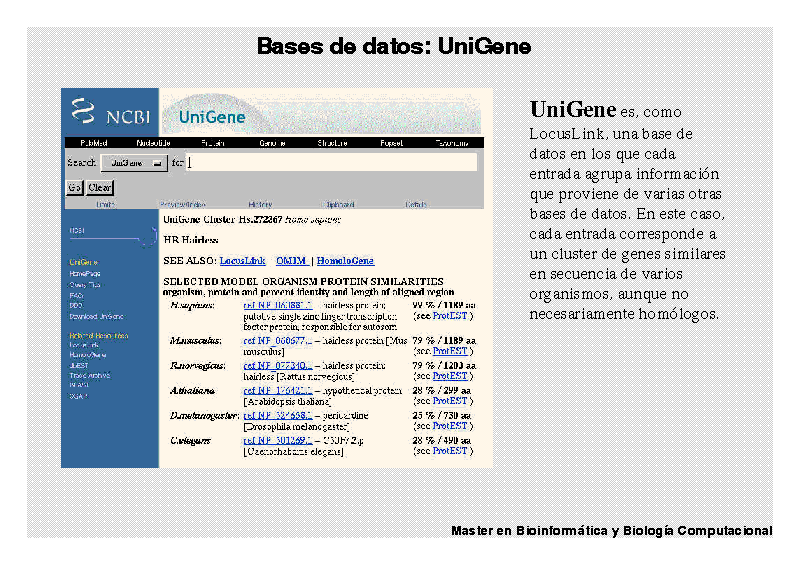This screenshot has height=565, width=800.
Task: Click into the search query text field
Action: coord(331,162)
